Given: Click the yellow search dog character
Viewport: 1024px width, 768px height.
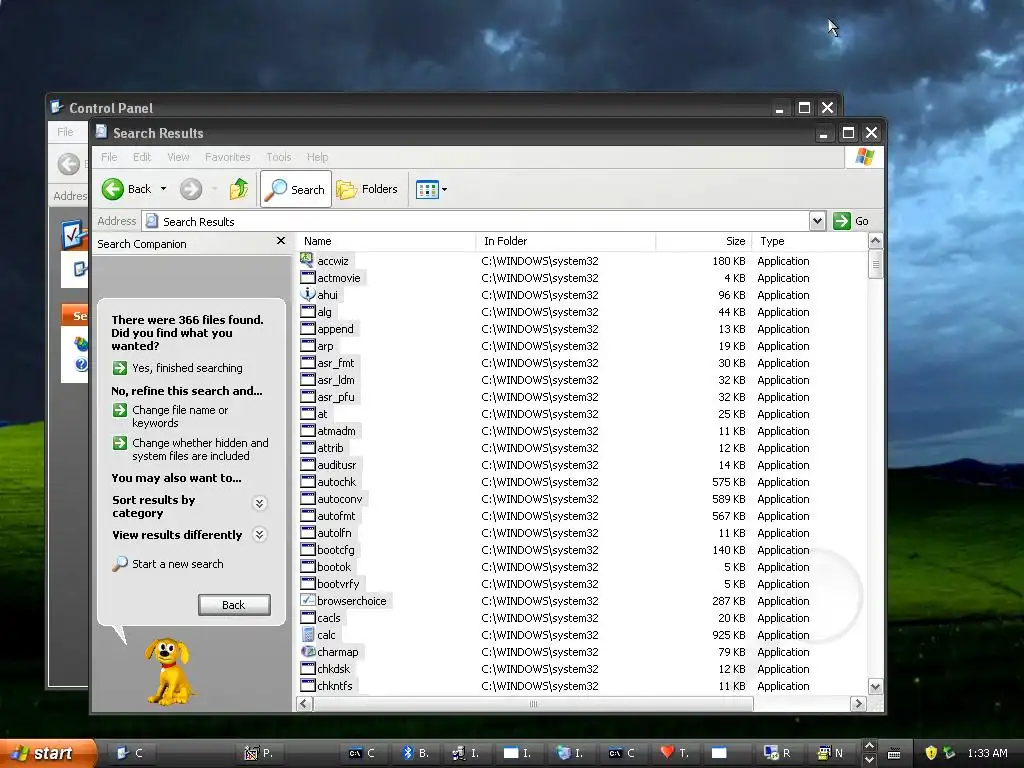Looking at the screenshot, I should (168, 671).
